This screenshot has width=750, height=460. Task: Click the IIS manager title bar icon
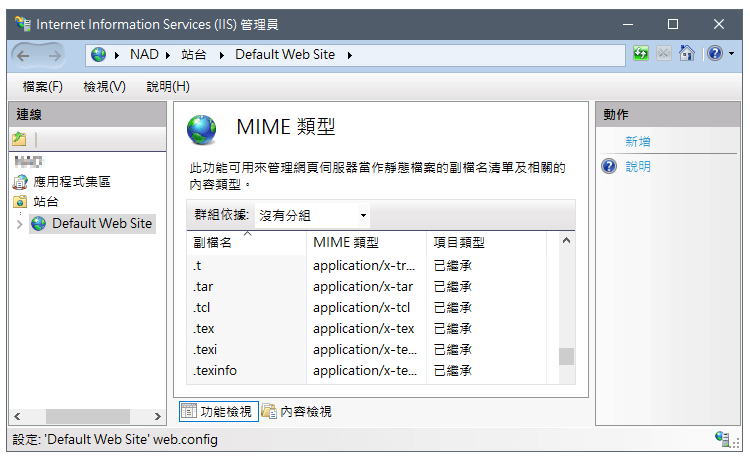pos(22,23)
